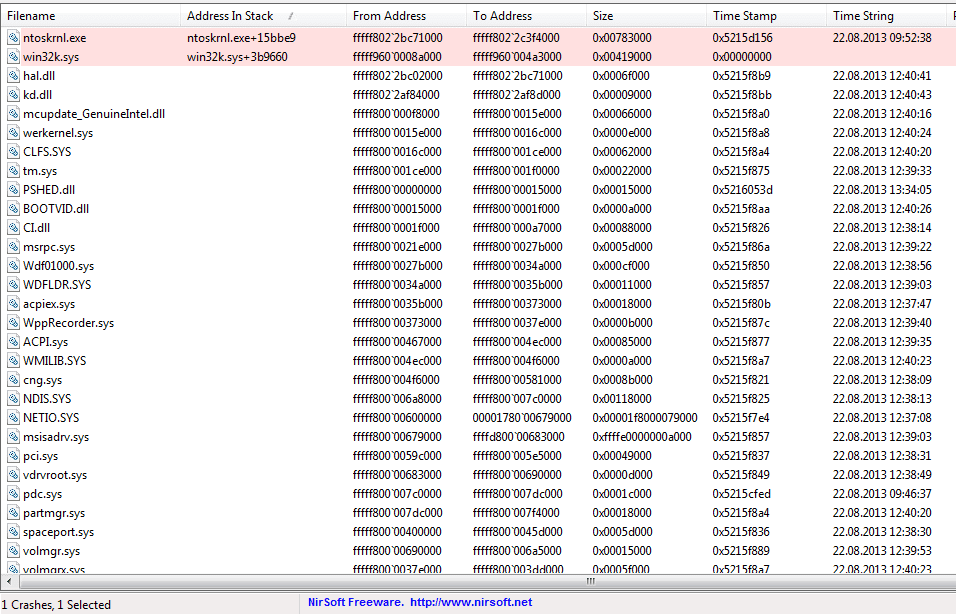
Task: Click the '1 Crashes, 1 Selected' status text
Action: tap(56, 605)
